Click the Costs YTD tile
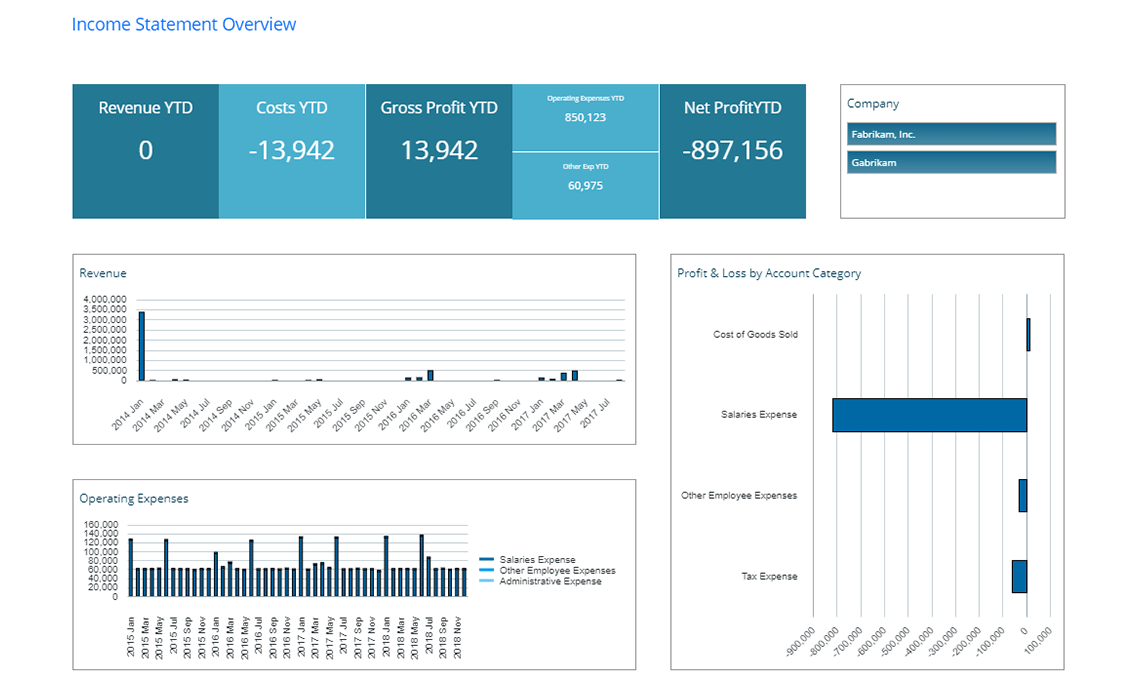The height and width of the screenshot is (687, 1140). point(292,151)
